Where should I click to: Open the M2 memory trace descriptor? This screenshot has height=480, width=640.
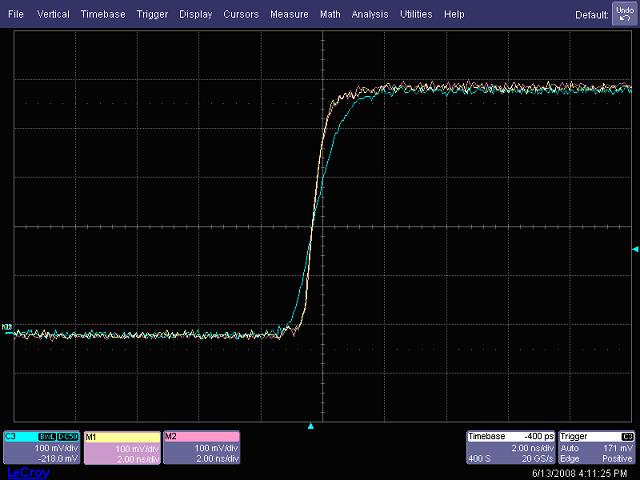point(200,446)
